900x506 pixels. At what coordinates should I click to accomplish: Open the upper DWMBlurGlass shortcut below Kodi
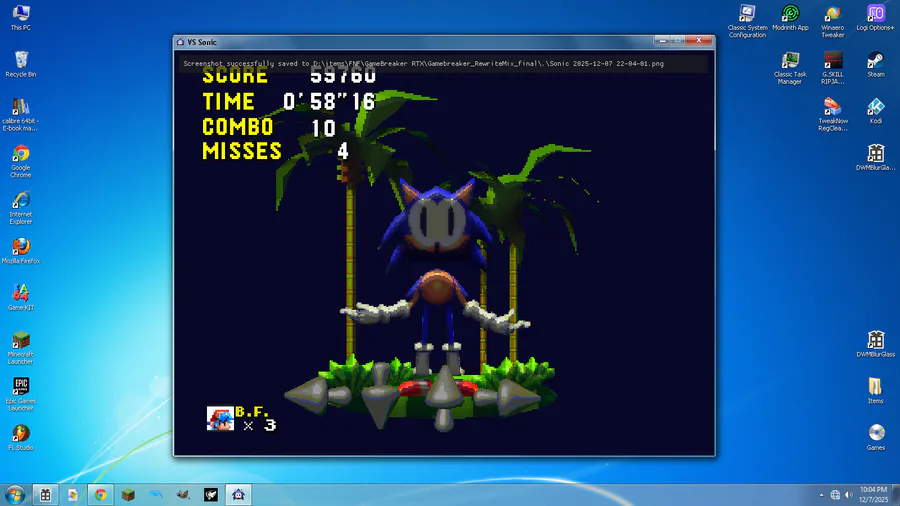pyautogui.click(x=876, y=157)
